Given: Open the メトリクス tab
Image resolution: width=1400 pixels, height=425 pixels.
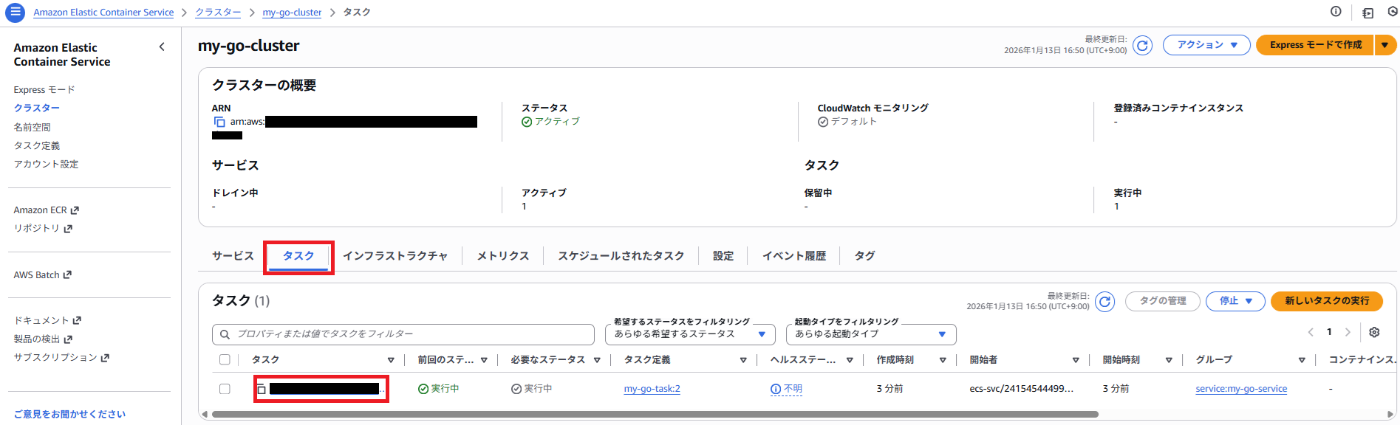Looking at the screenshot, I should pyautogui.click(x=503, y=256).
